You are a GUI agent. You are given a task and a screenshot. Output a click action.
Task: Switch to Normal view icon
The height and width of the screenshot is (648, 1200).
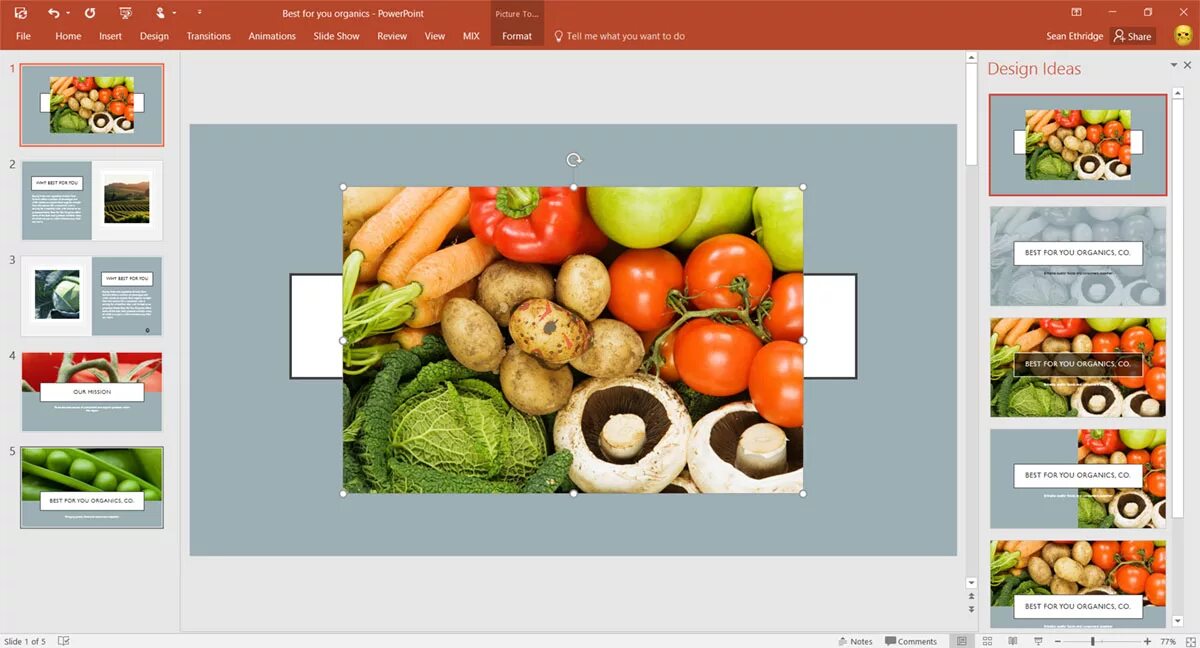pos(961,641)
